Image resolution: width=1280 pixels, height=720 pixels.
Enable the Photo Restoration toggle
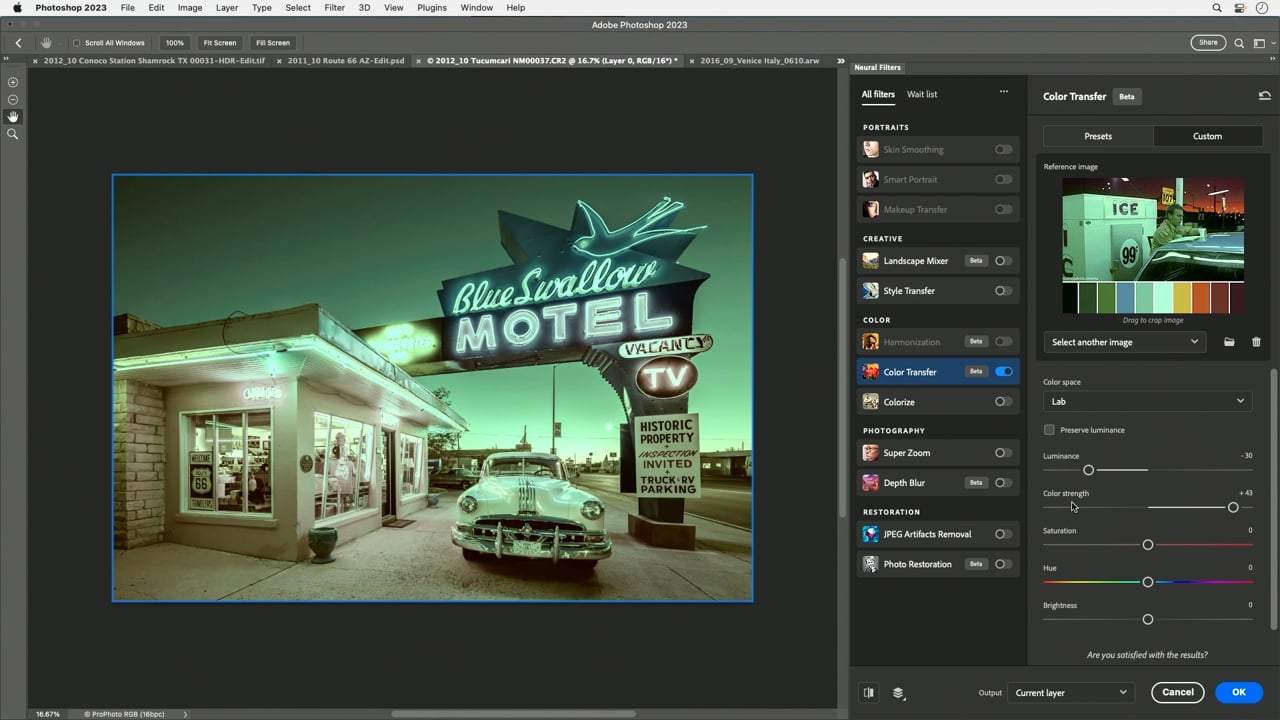click(1003, 563)
